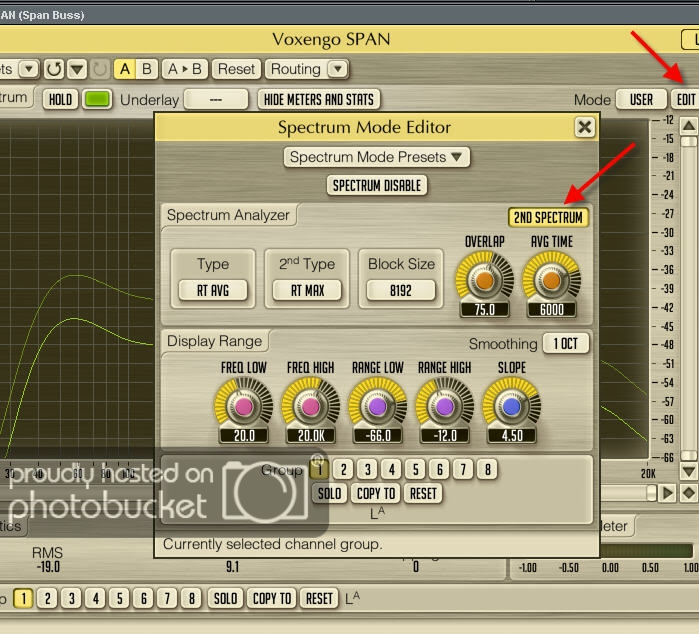Image resolution: width=699 pixels, height=634 pixels.
Task: Select group 5 in the editor dialog
Action: pyautogui.click(x=415, y=469)
